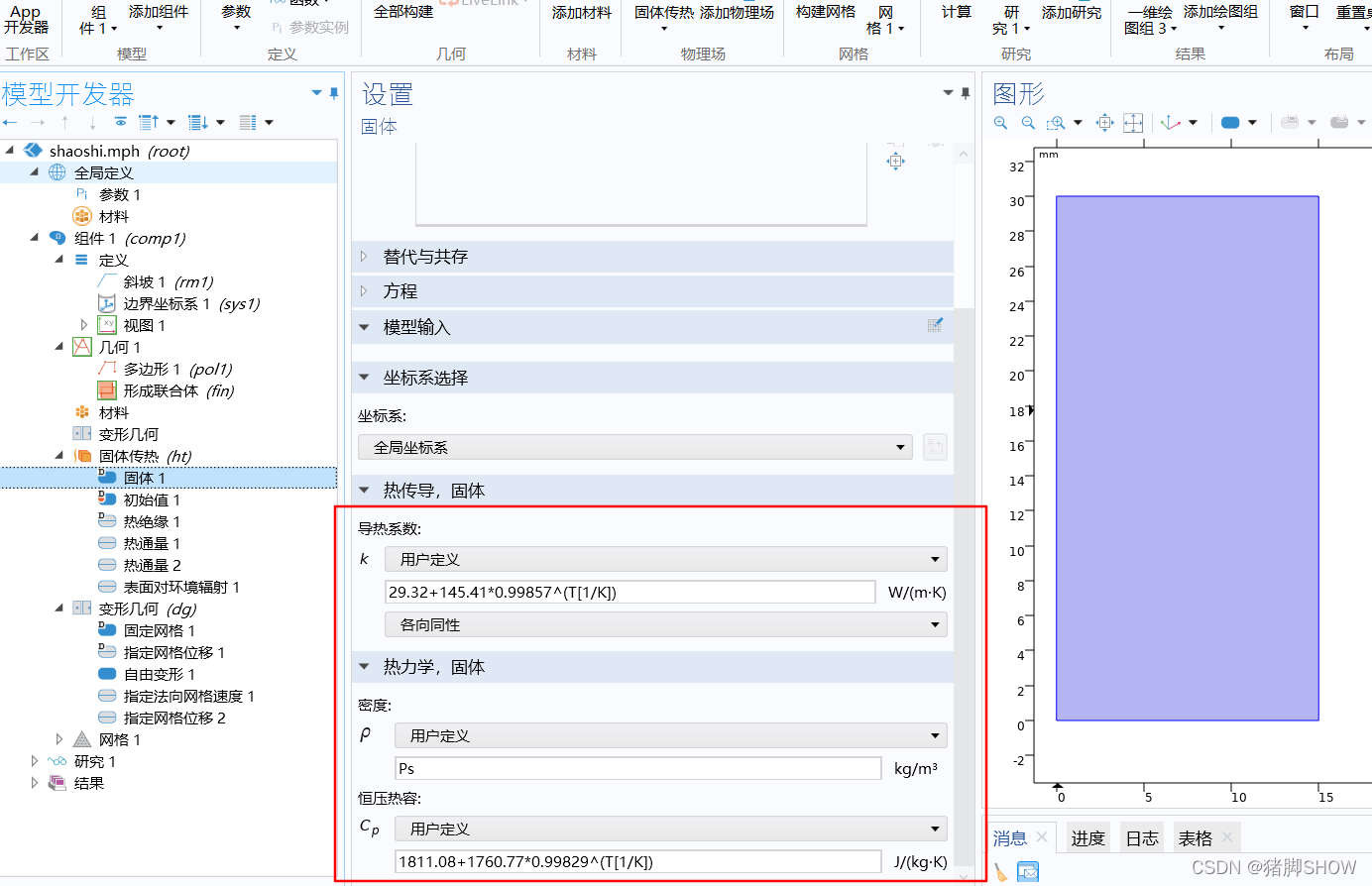The height and width of the screenshot is (886, 1372).
Task: Select 表面对环境辐射 1 node
Action: click(x=181, y=587)
